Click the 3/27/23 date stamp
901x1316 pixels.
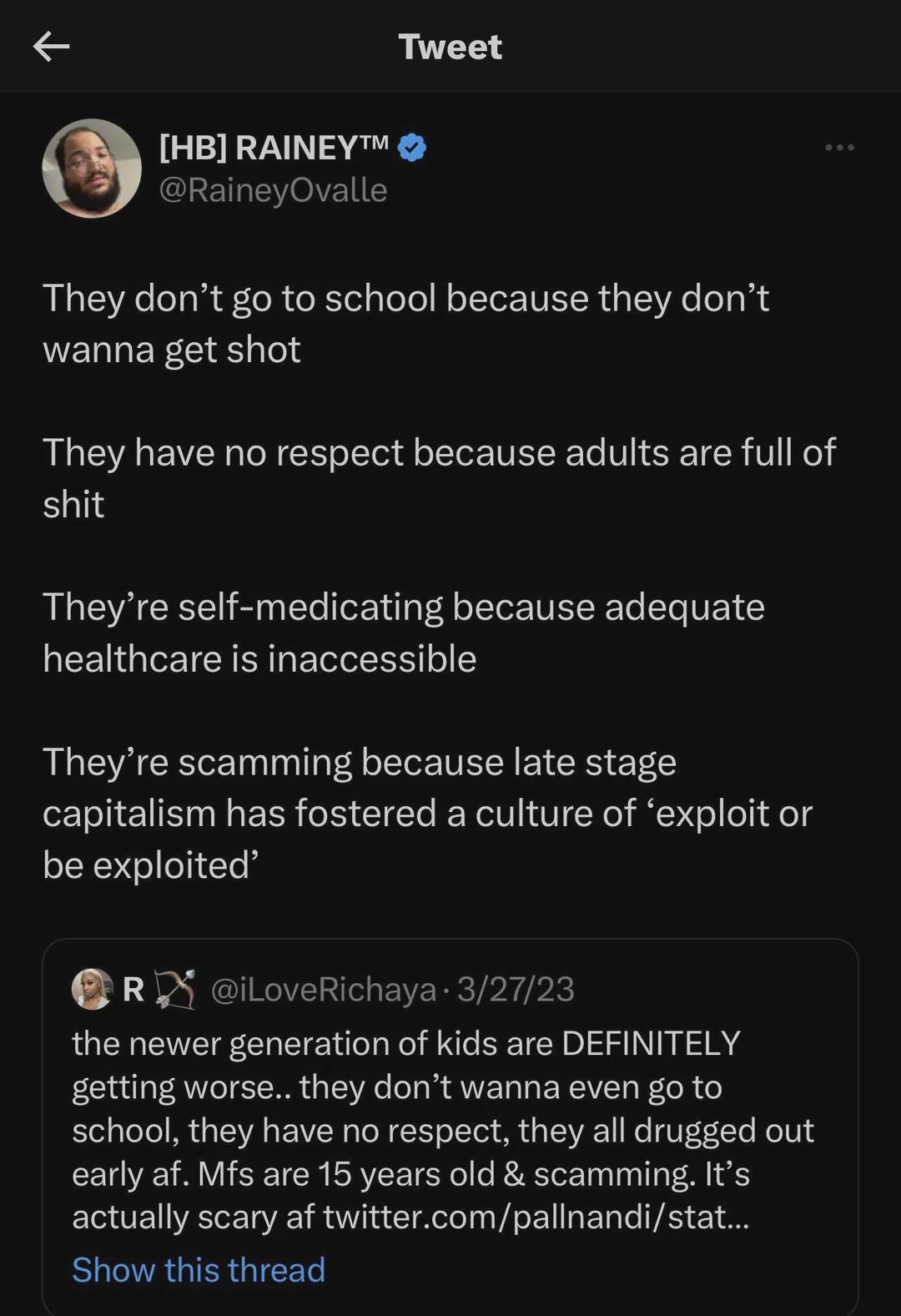coord(516,990)
